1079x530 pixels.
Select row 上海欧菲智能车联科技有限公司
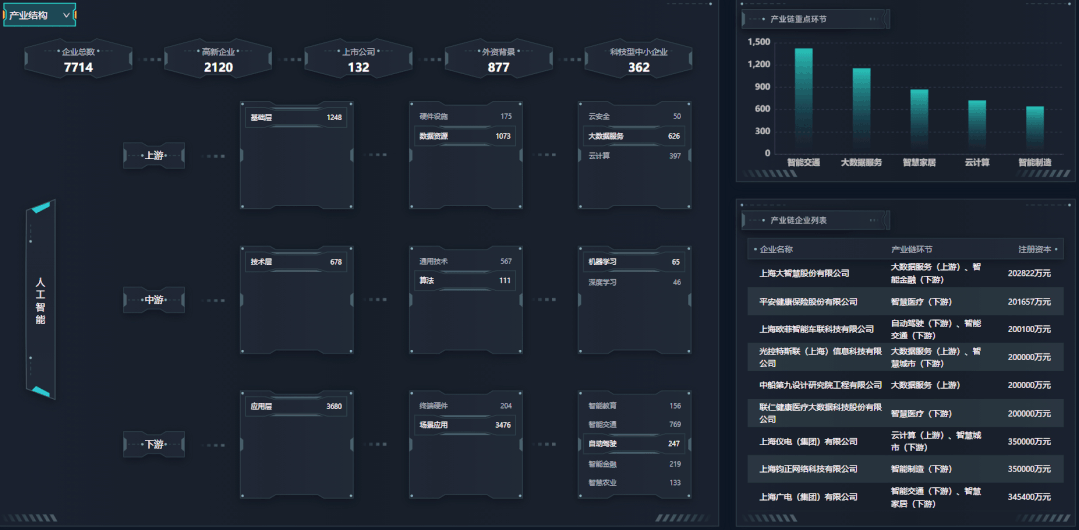coord(906,330)
